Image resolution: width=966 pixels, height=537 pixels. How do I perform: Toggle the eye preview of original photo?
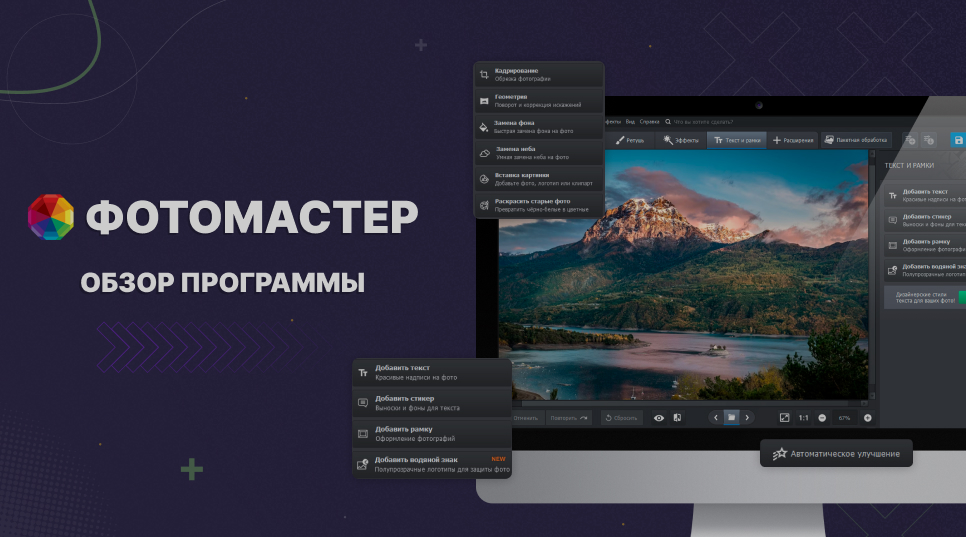pos(659,417)
